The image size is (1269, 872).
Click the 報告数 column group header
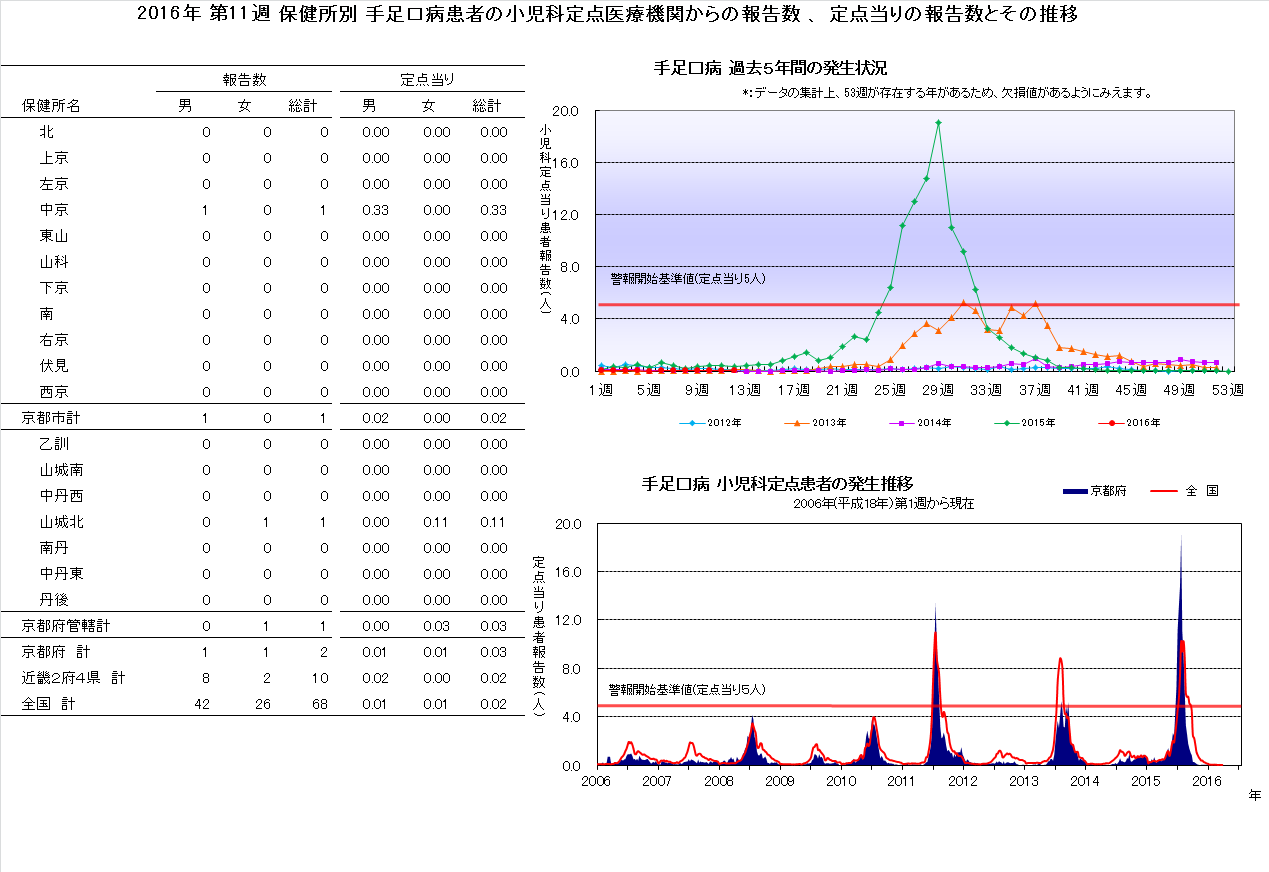[243, 80]
